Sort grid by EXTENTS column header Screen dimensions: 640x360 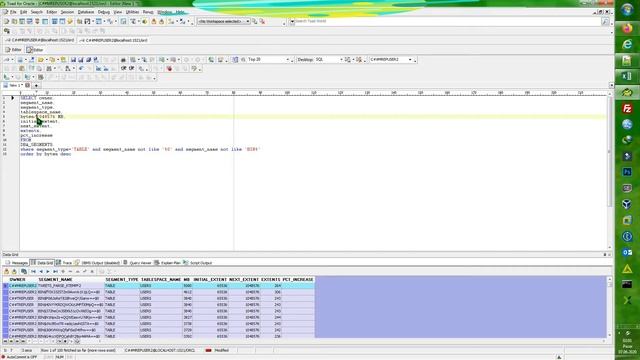pyautogui.click(x=271, y=280)
